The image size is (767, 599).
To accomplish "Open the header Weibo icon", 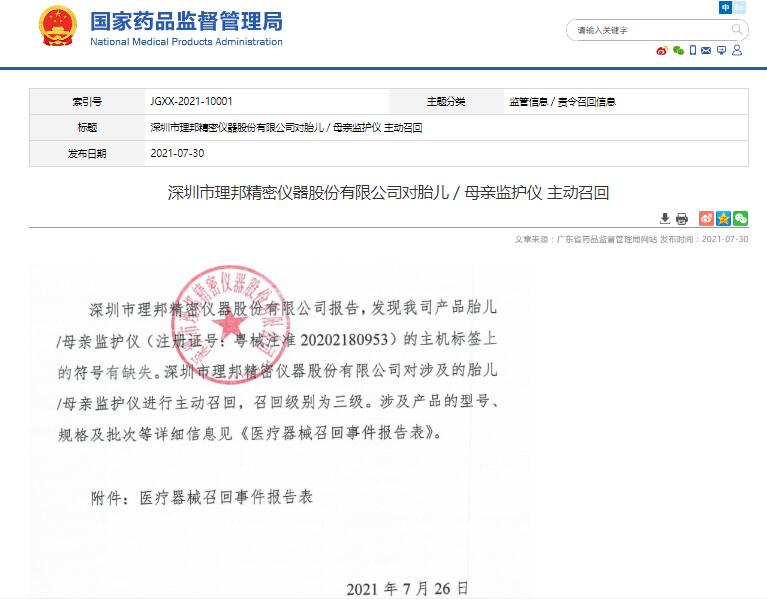I will [662, 51].
